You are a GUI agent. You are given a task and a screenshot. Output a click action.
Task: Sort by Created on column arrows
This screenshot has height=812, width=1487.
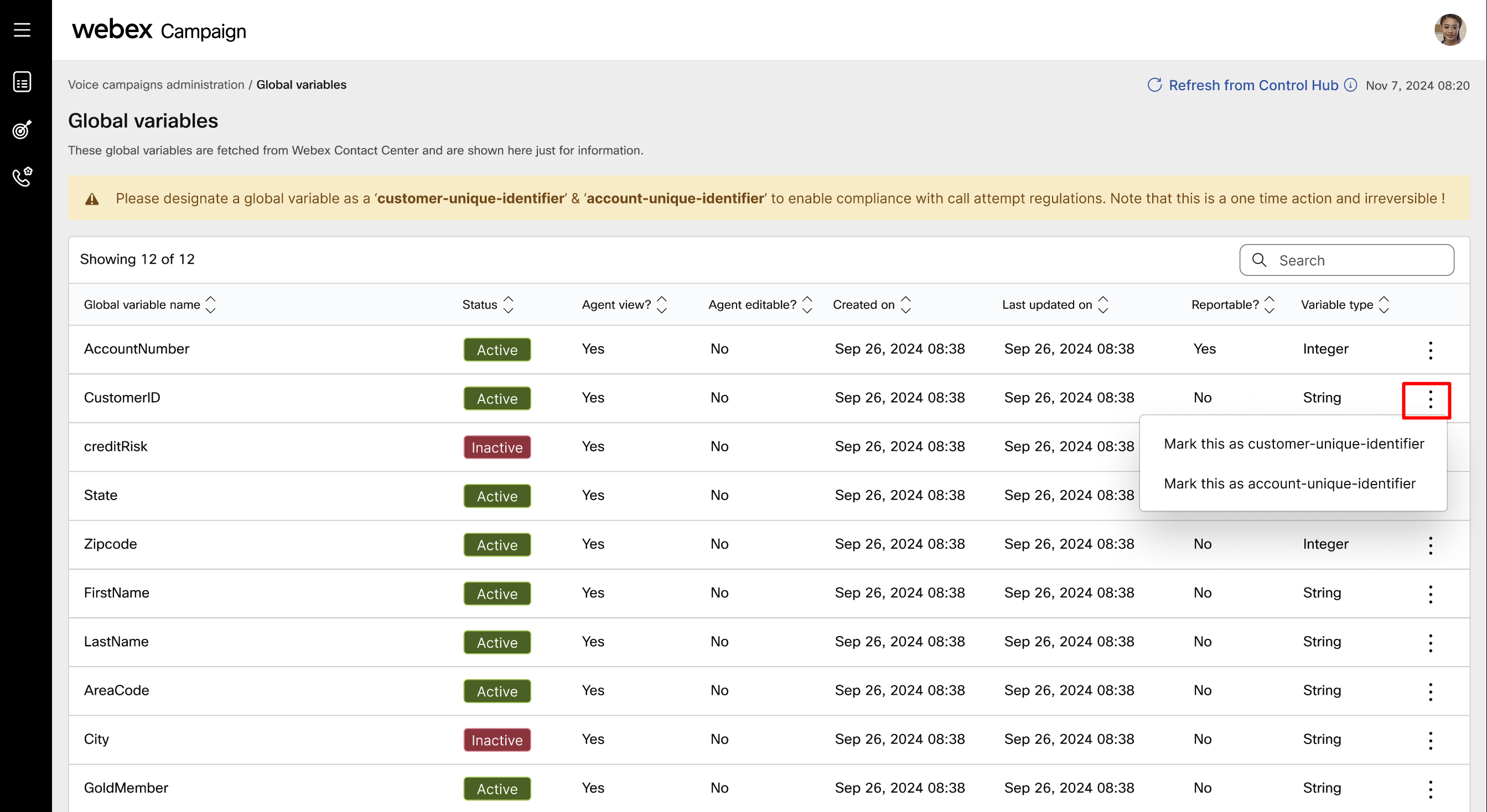pyautogui.click(x=906, y=305)
